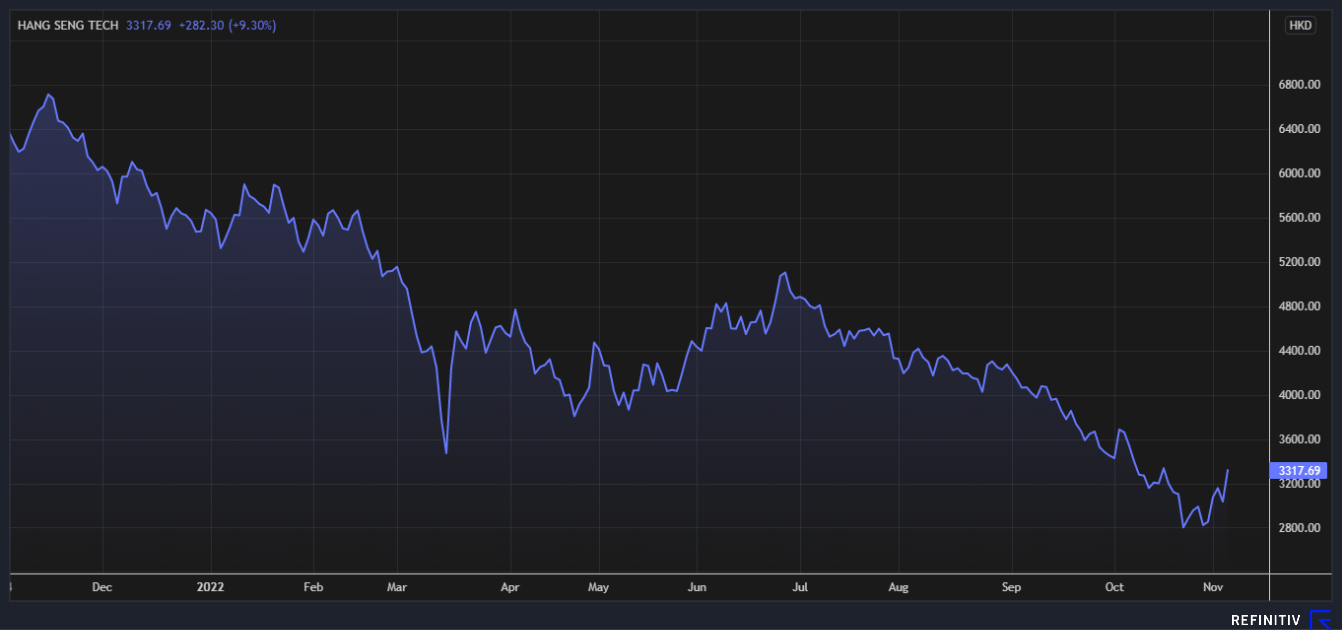
Task: Click the 2022 label on time axis
Action: click(211, 587)
